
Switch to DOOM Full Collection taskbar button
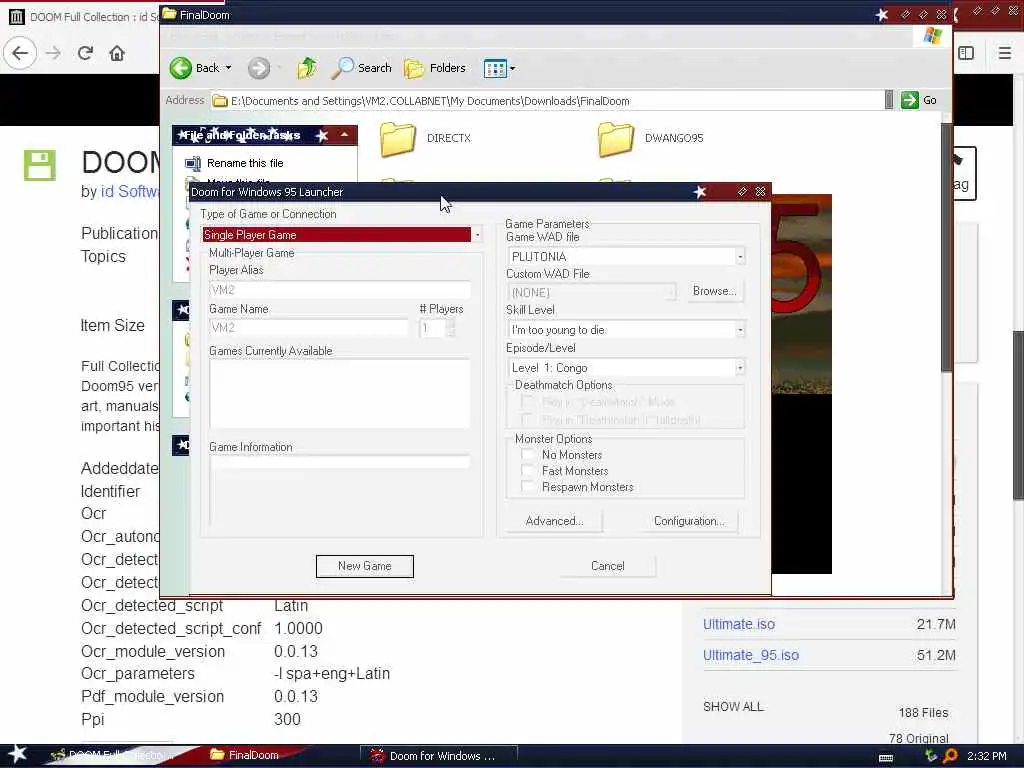(111, 755)
